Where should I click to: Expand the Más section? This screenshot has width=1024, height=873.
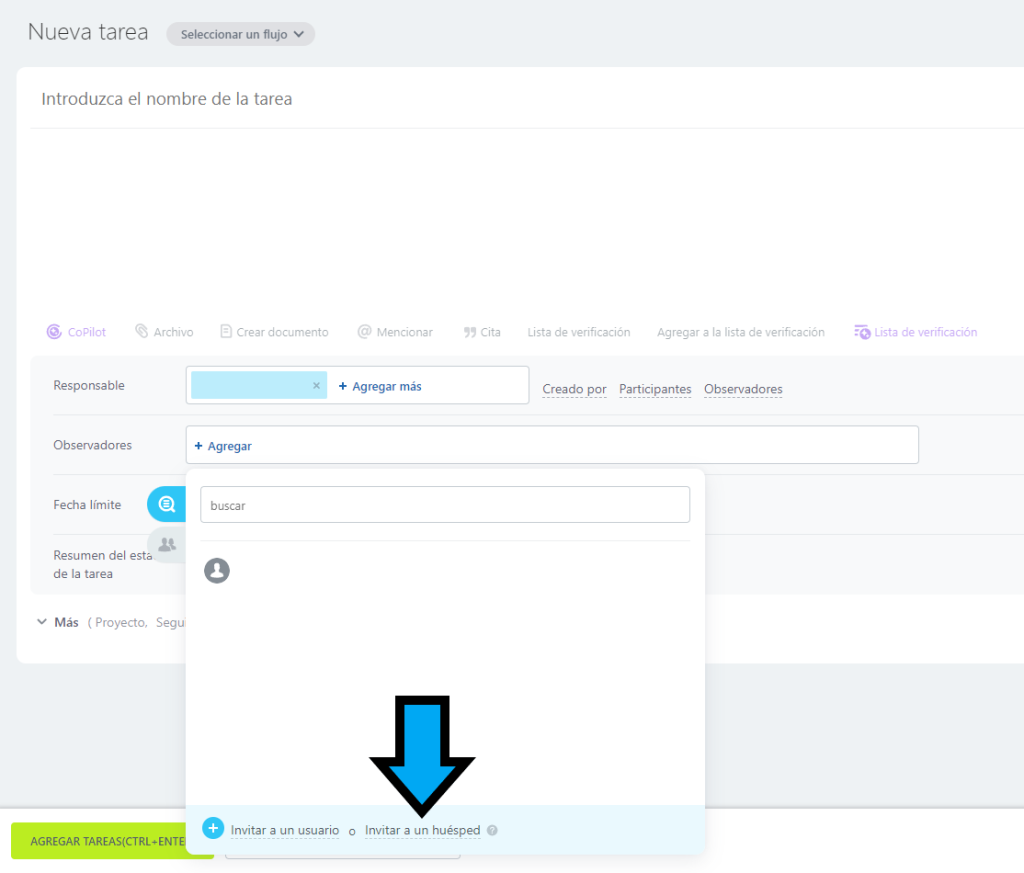(58, 622)
